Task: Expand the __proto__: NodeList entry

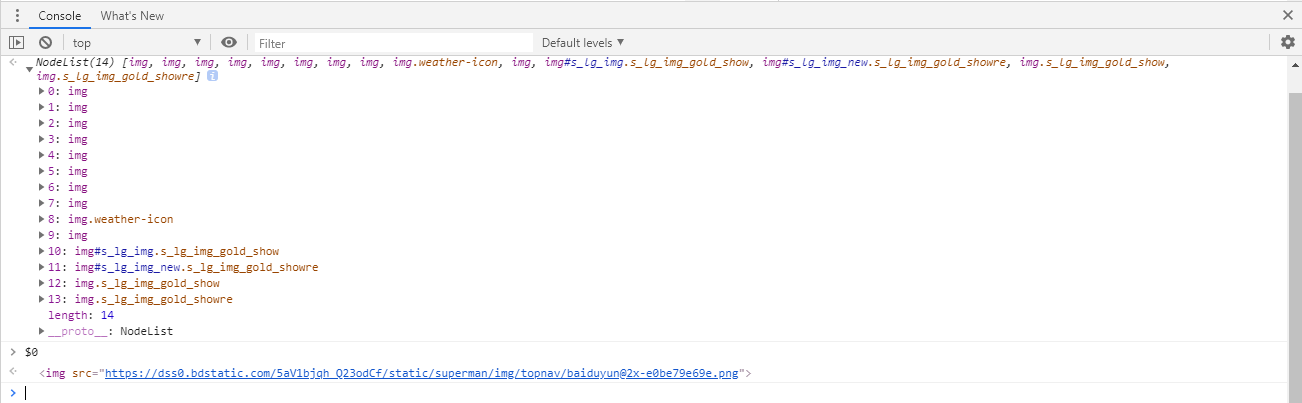Action: 42,331
